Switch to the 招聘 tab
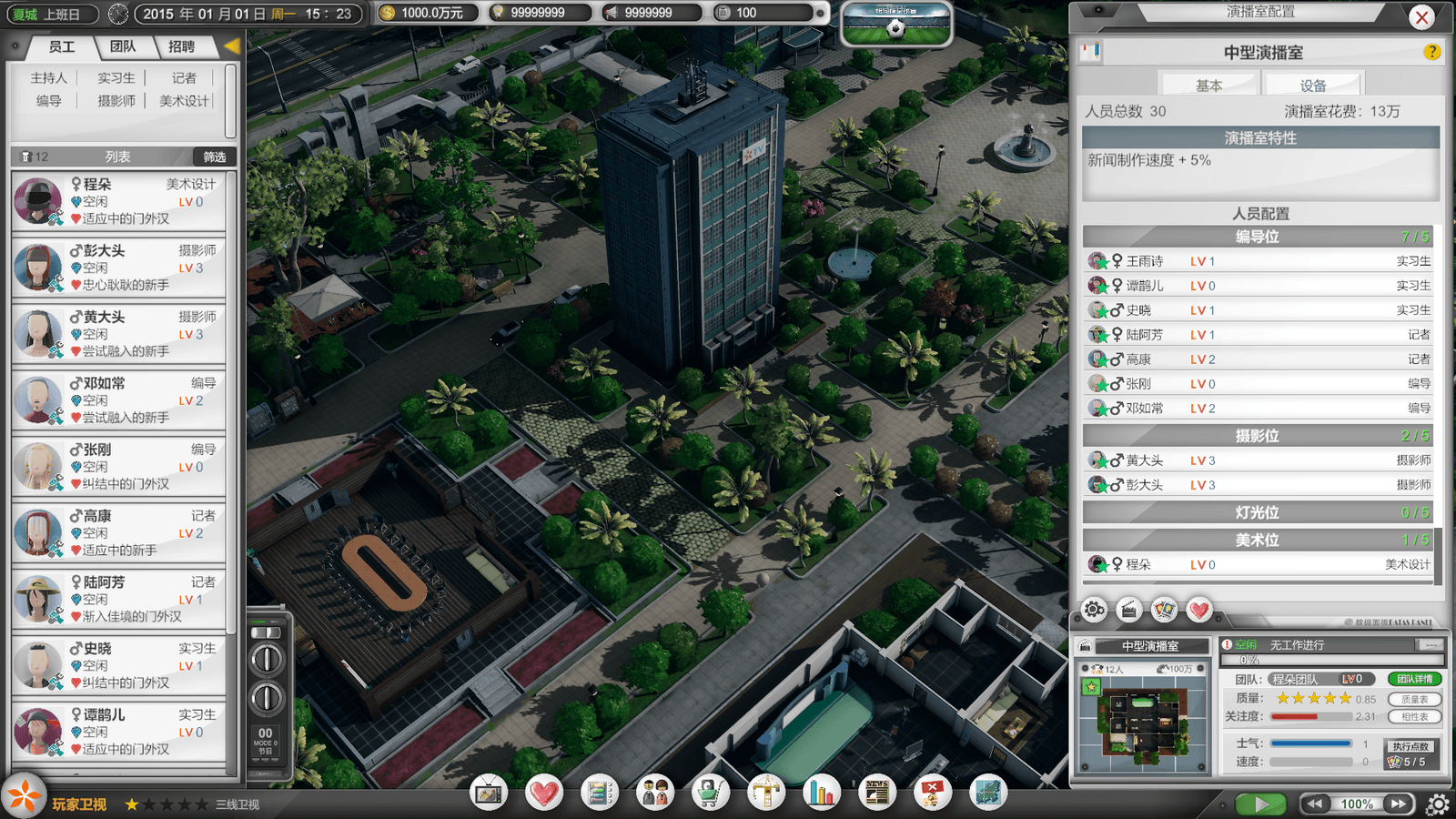The height and width of the screenshot is (819, 1456). 182,46
